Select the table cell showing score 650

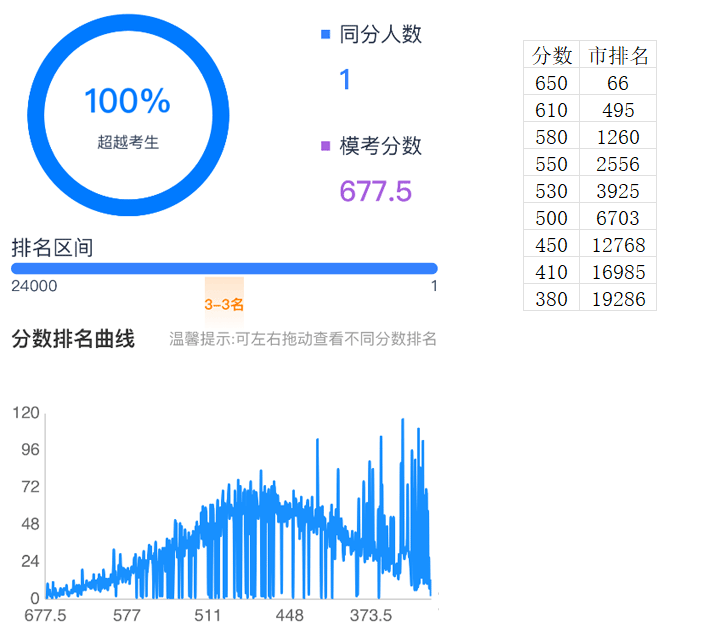pos(551,83)
